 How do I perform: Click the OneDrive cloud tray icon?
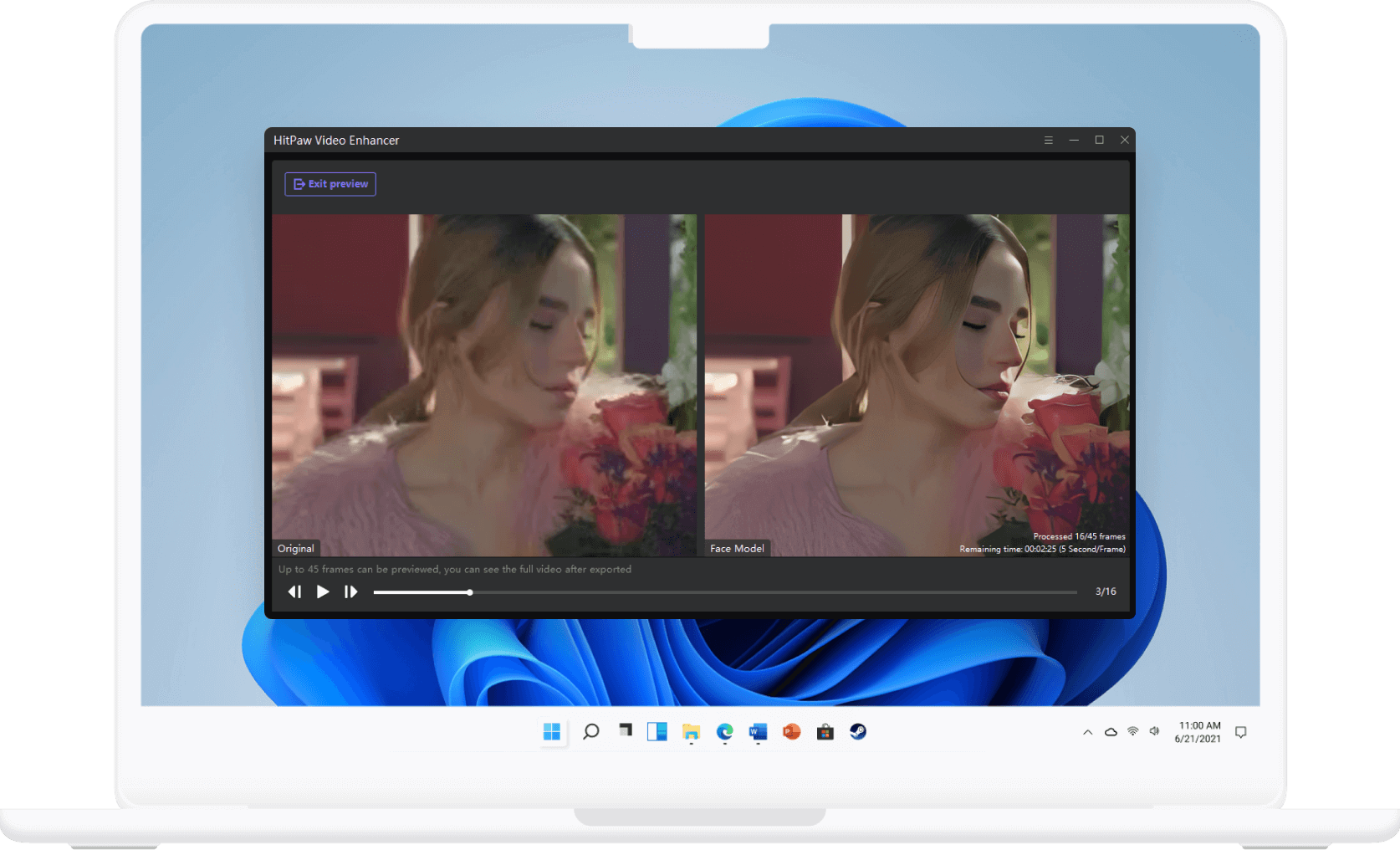tap(1111, 732)
